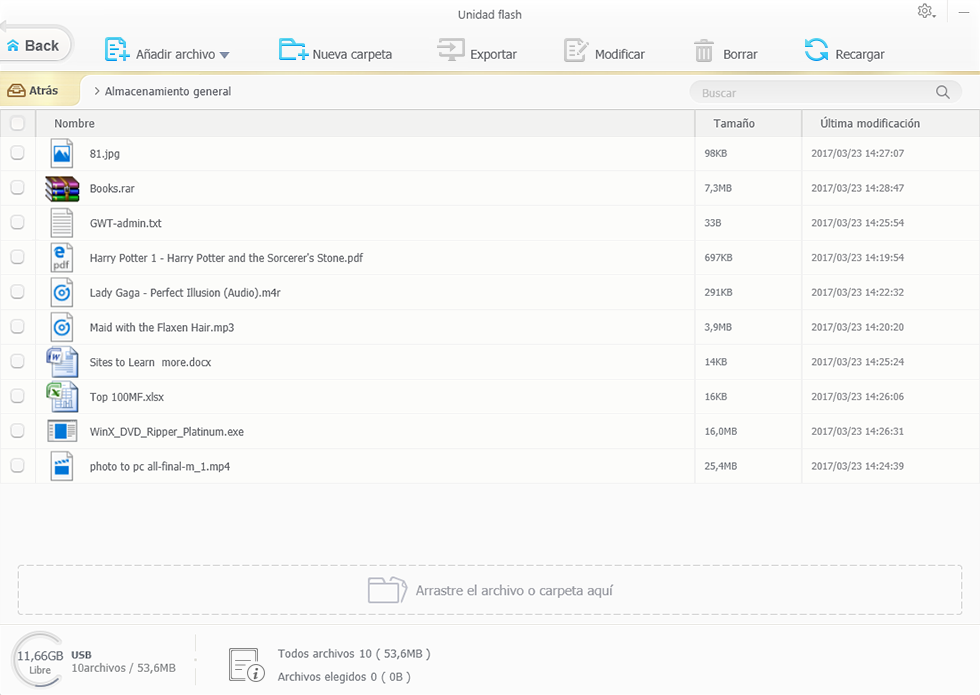Select Sites to Learn more.docx name

click(150, 362)
